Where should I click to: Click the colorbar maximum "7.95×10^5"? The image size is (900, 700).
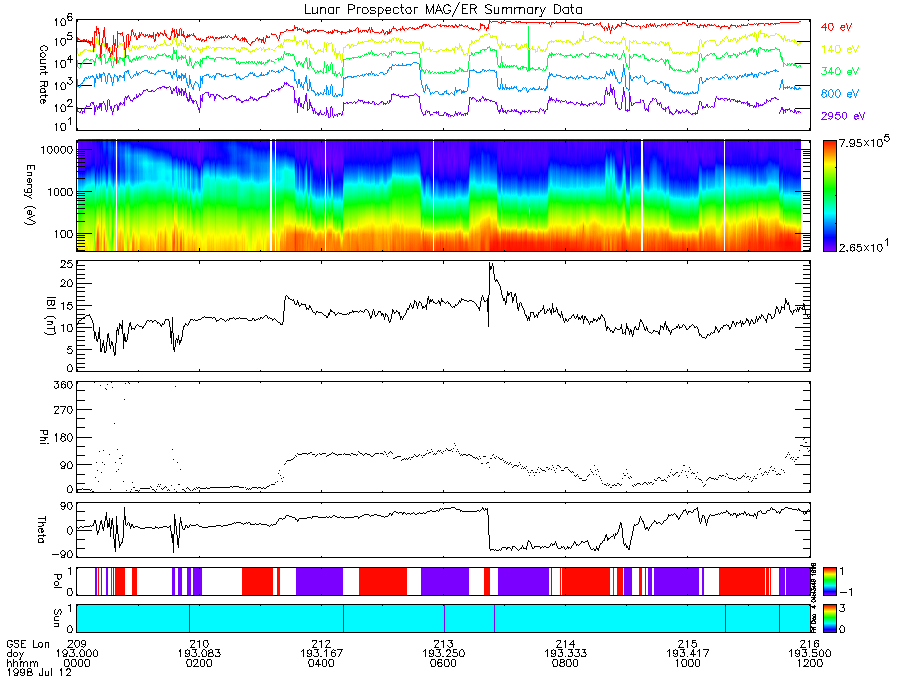(864, 142)
